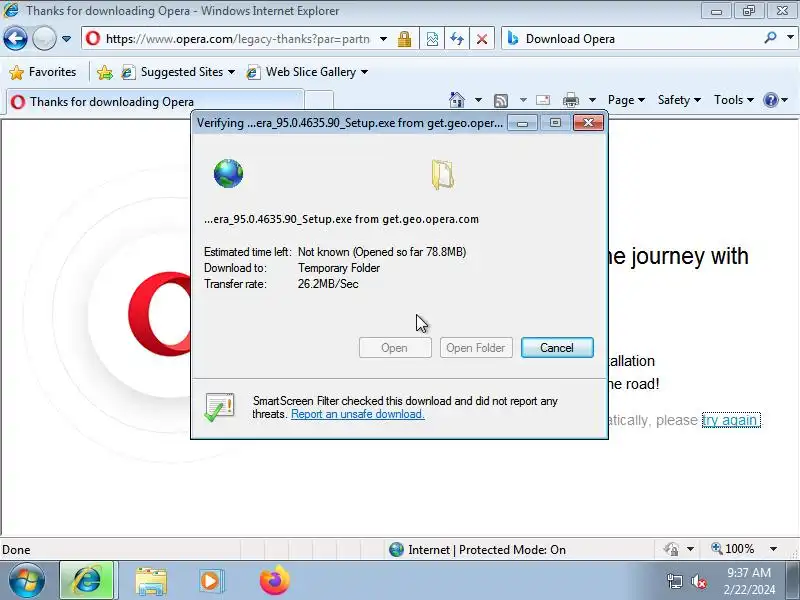Click the Read Mail icon
Screen dimensions: 800x600
[x=543, y=100]
